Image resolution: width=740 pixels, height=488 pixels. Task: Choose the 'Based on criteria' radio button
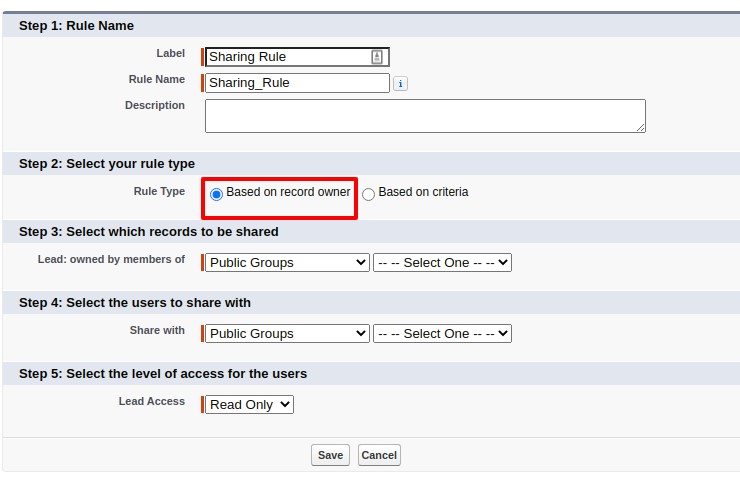368,194
